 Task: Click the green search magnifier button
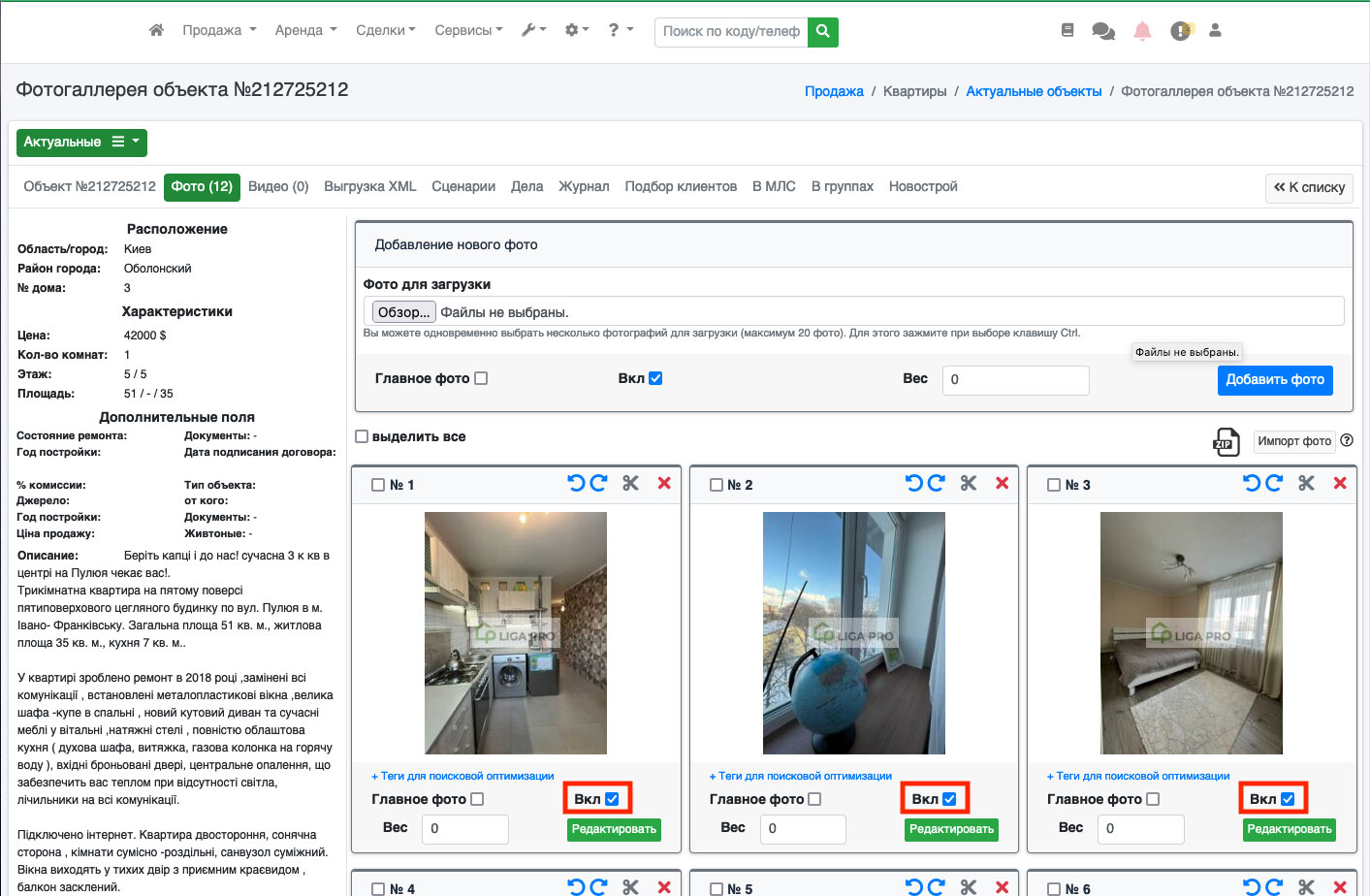point(823,31)
